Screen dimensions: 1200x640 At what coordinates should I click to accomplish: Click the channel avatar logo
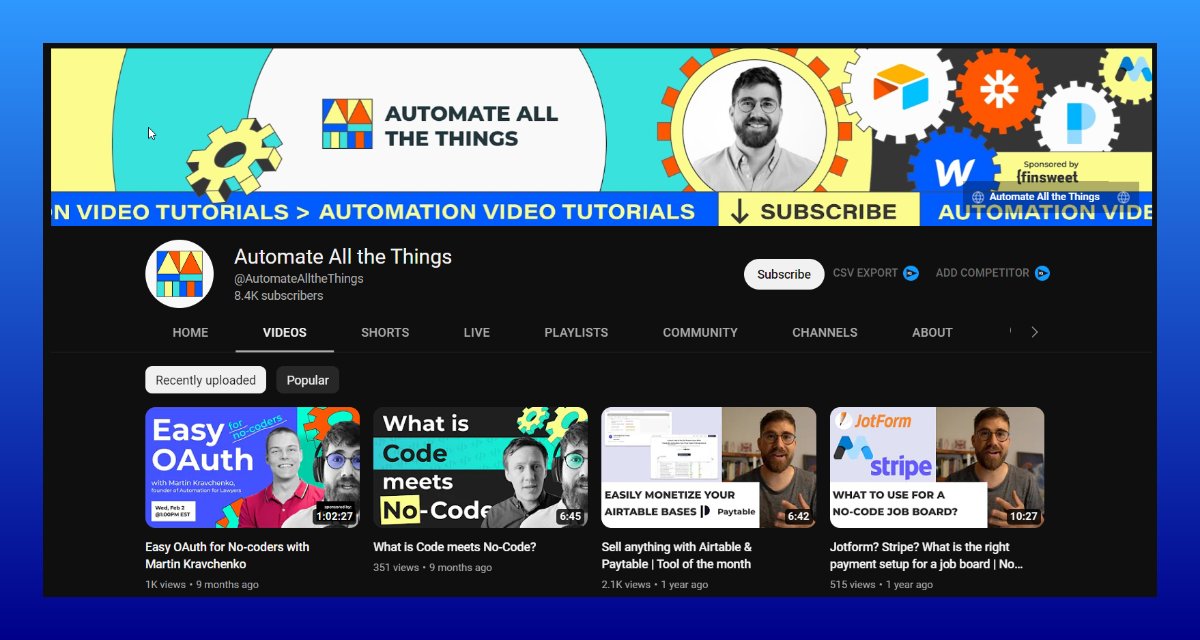(180, 273)
